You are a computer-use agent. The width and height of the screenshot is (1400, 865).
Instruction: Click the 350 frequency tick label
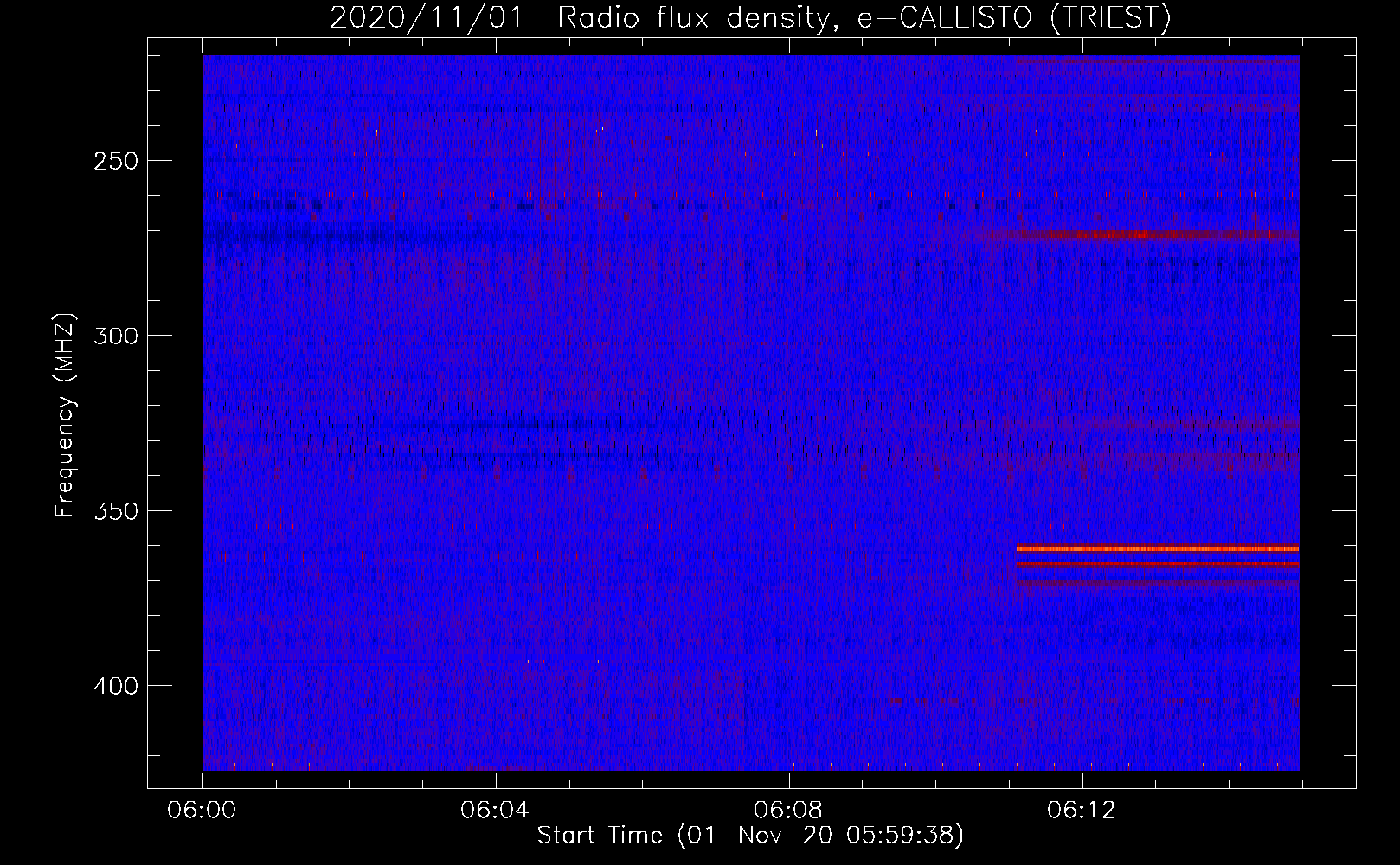point(116,511)
